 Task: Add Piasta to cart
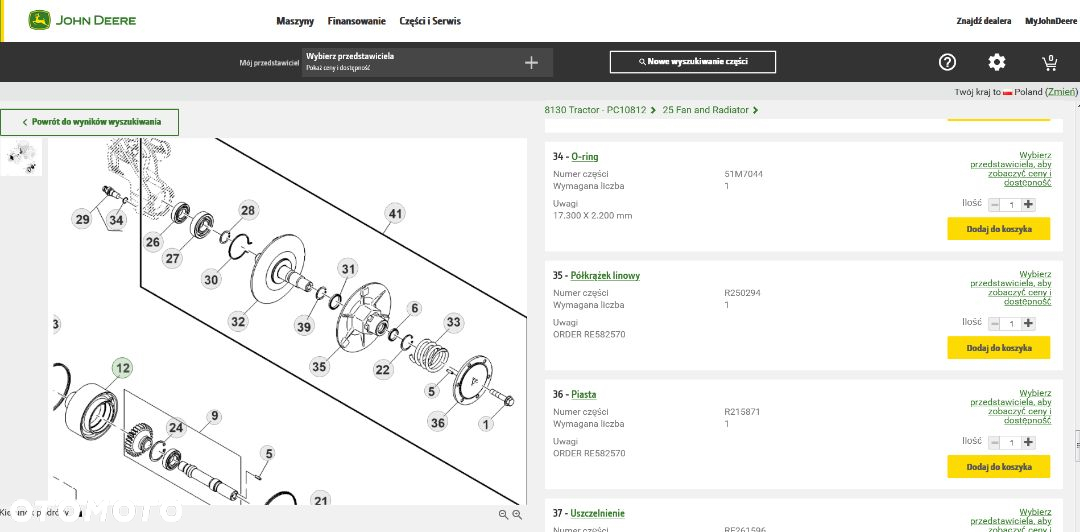point(999,467)
